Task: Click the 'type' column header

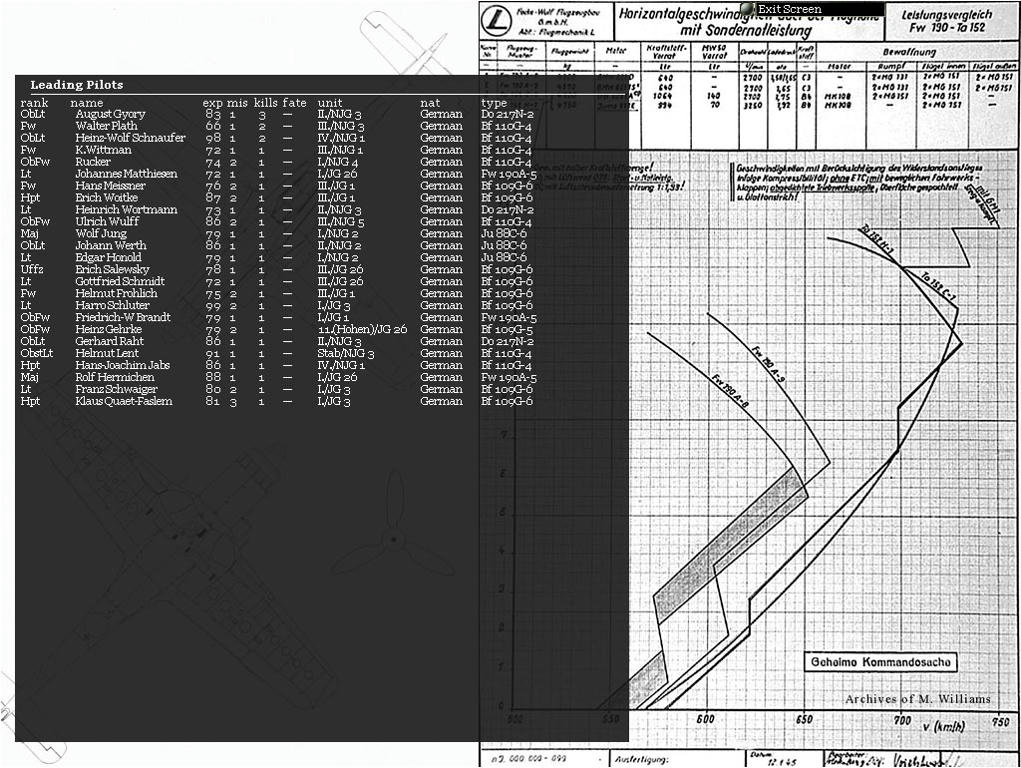Action: [x=494, y=103]
